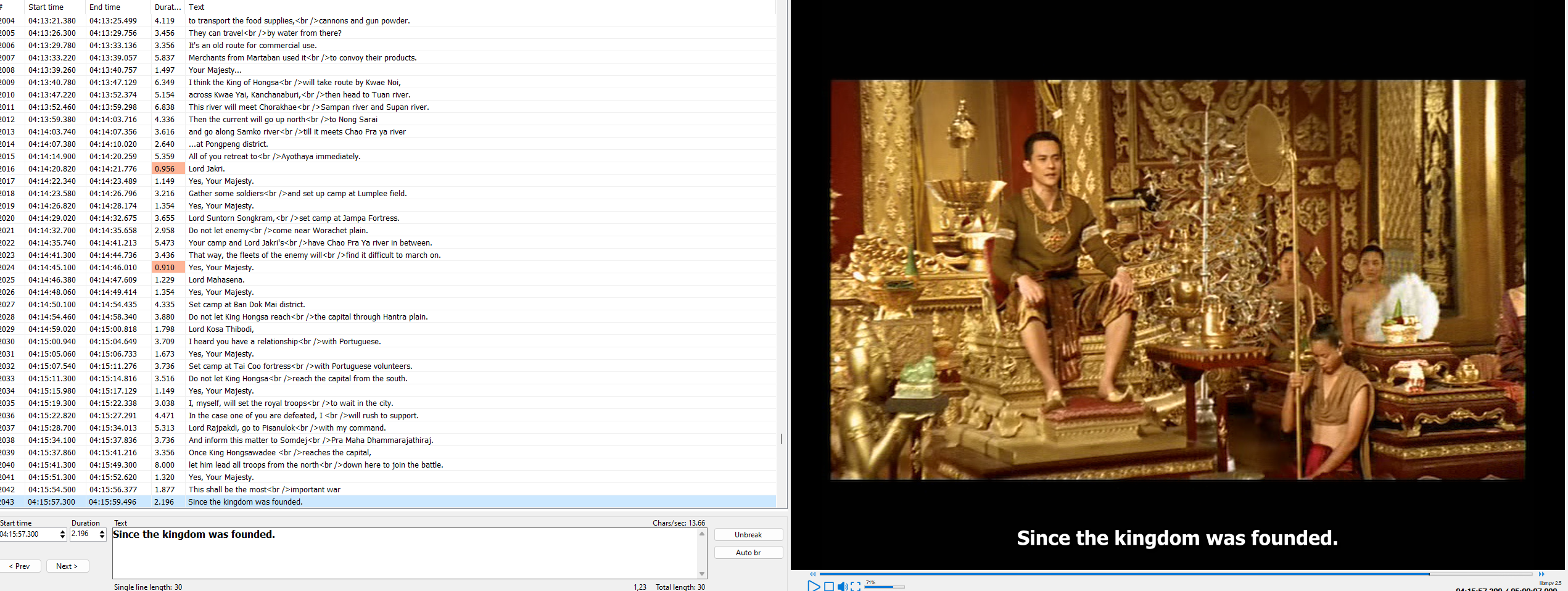Adjust the 71% volume slider
The width and height of the screenshot is (1568, 591).
click(885, 587)
